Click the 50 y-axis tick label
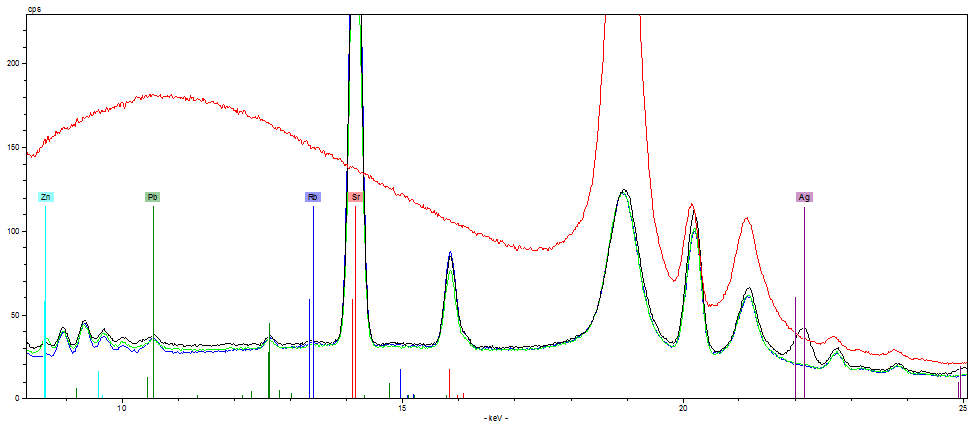This screenshot has width=975, height=425. click(x=17, y=315)
